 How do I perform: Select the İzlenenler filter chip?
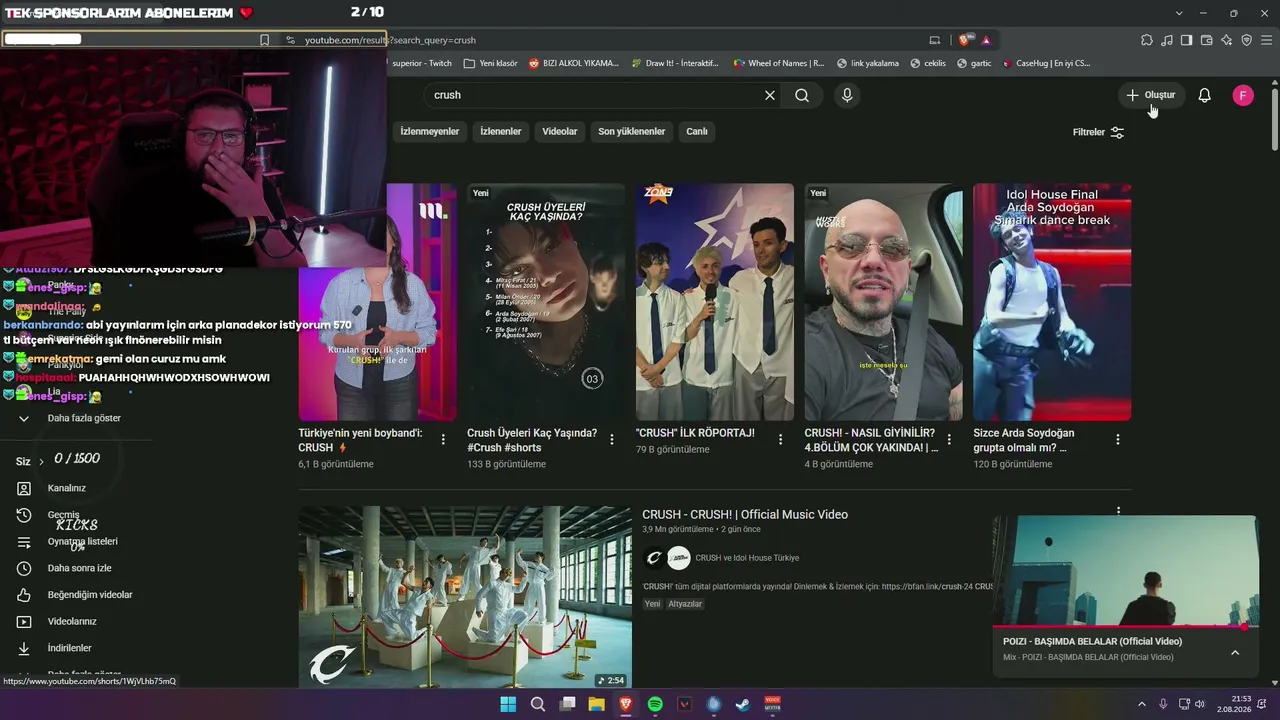[500, 131]
